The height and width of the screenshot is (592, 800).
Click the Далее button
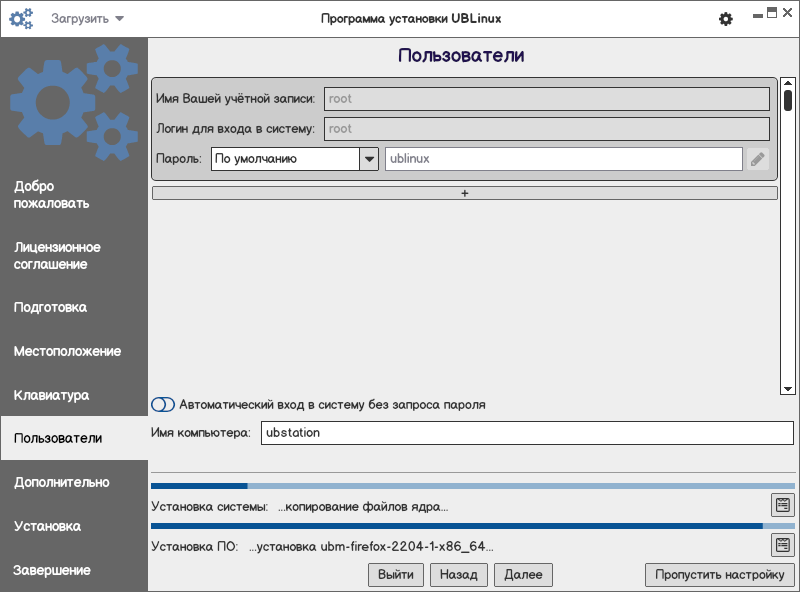coord(523,575)
